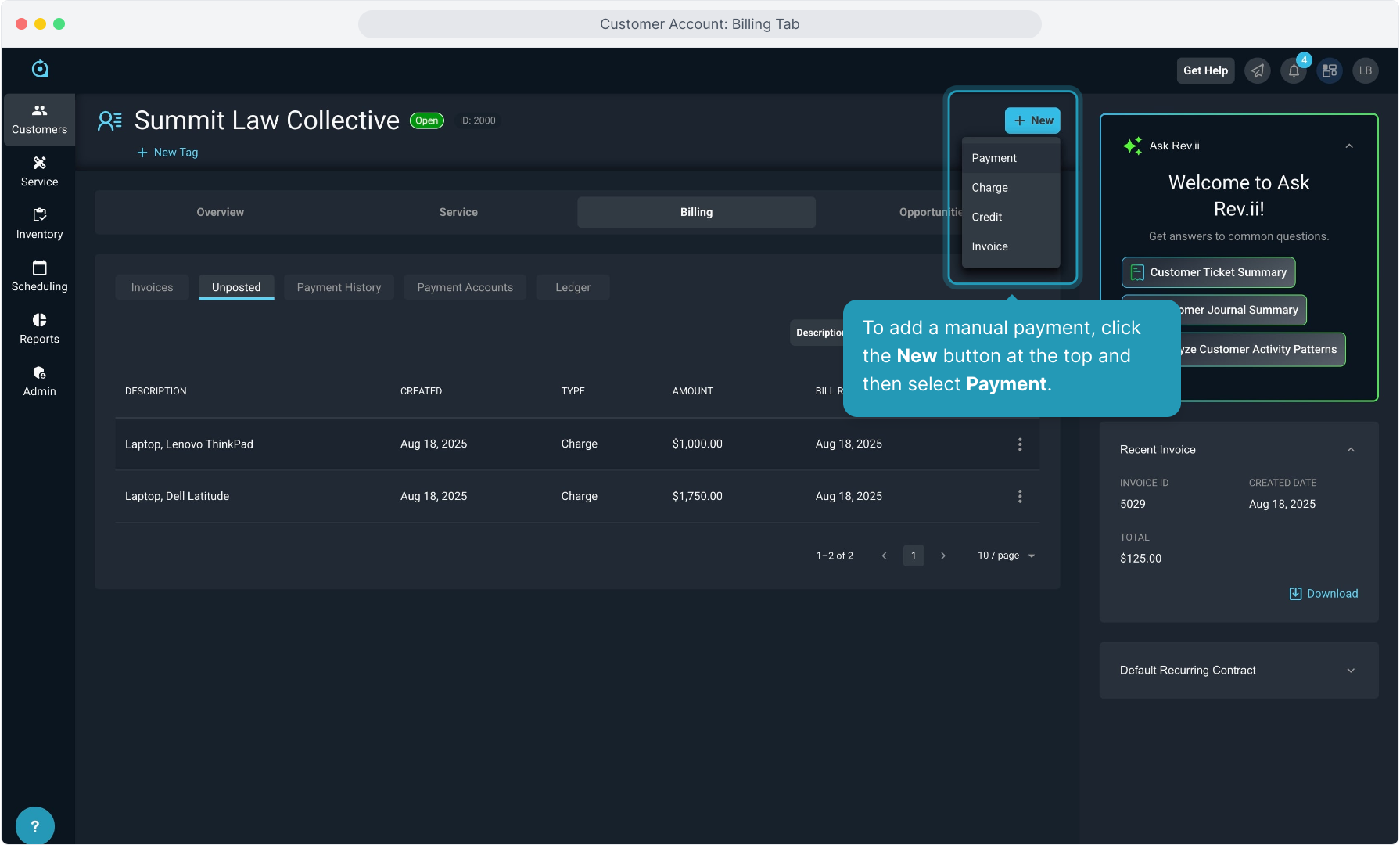This screenshot has height=845, width=1400.
Task: Add a New Tag to customer
Action: point(167,153)
